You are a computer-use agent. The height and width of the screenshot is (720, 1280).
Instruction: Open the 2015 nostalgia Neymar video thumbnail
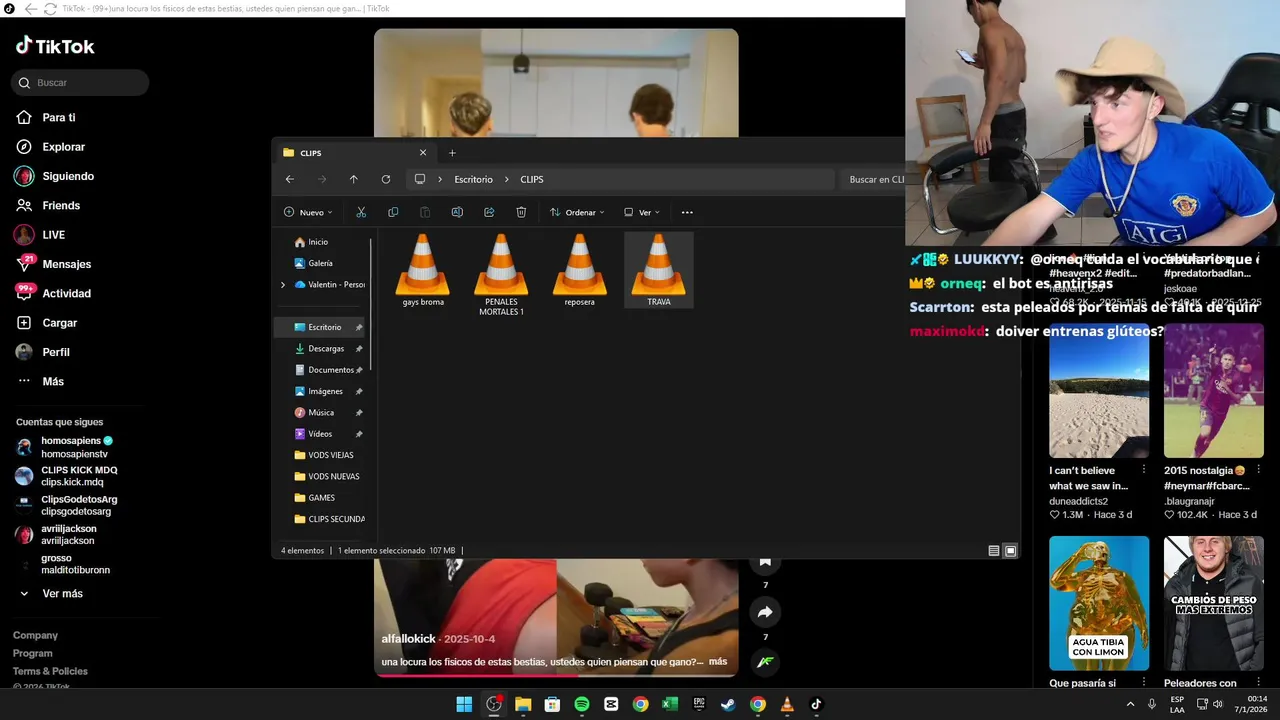pos(1214,390)
